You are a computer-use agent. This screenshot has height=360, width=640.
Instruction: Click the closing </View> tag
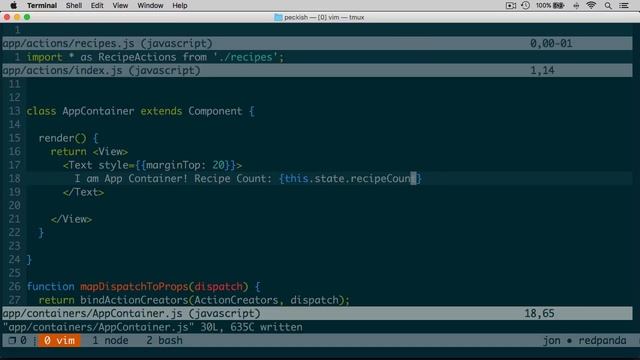coord(71,219)
